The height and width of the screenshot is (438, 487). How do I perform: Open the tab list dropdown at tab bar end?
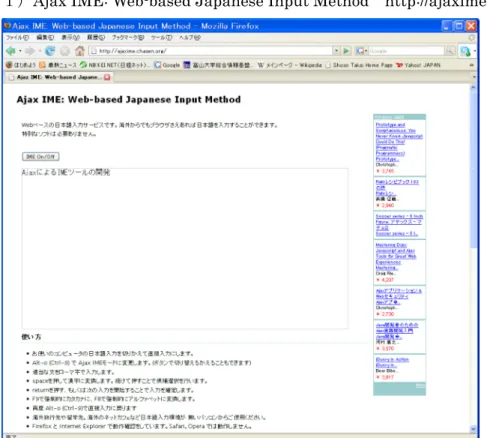coord(474,77)
